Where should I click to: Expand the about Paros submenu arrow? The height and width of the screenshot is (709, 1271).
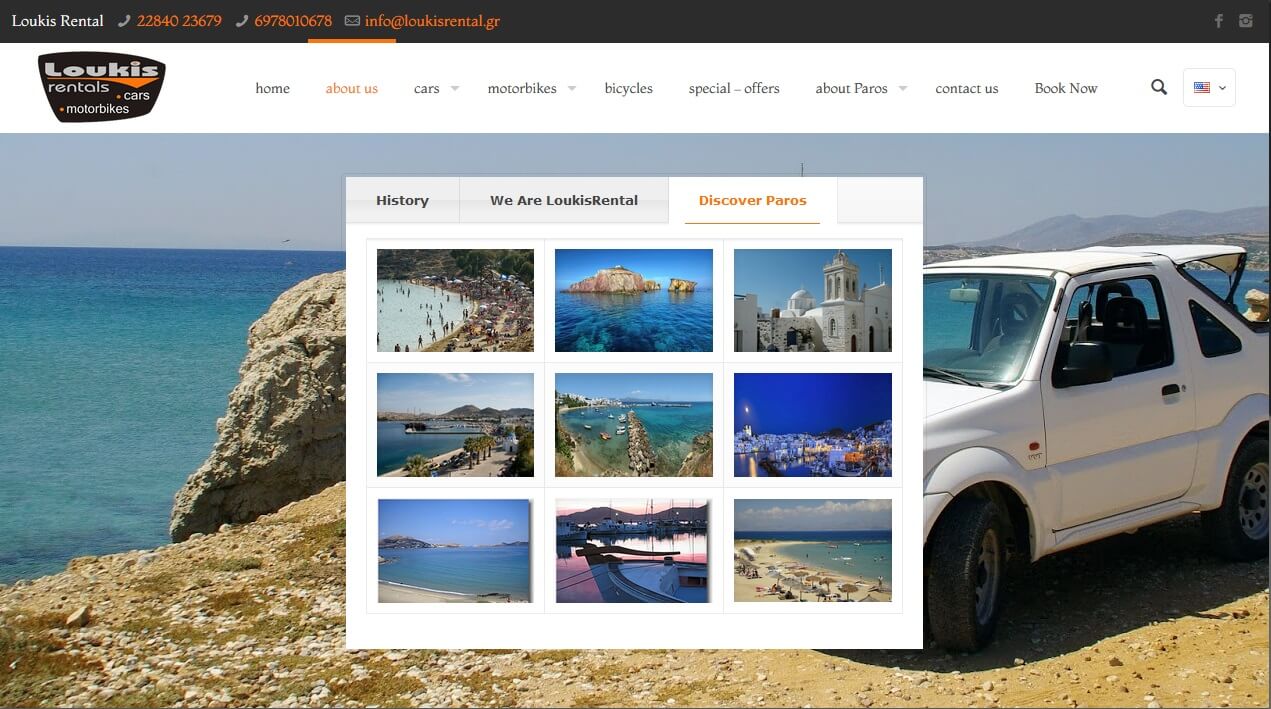[x=902, y=88]
